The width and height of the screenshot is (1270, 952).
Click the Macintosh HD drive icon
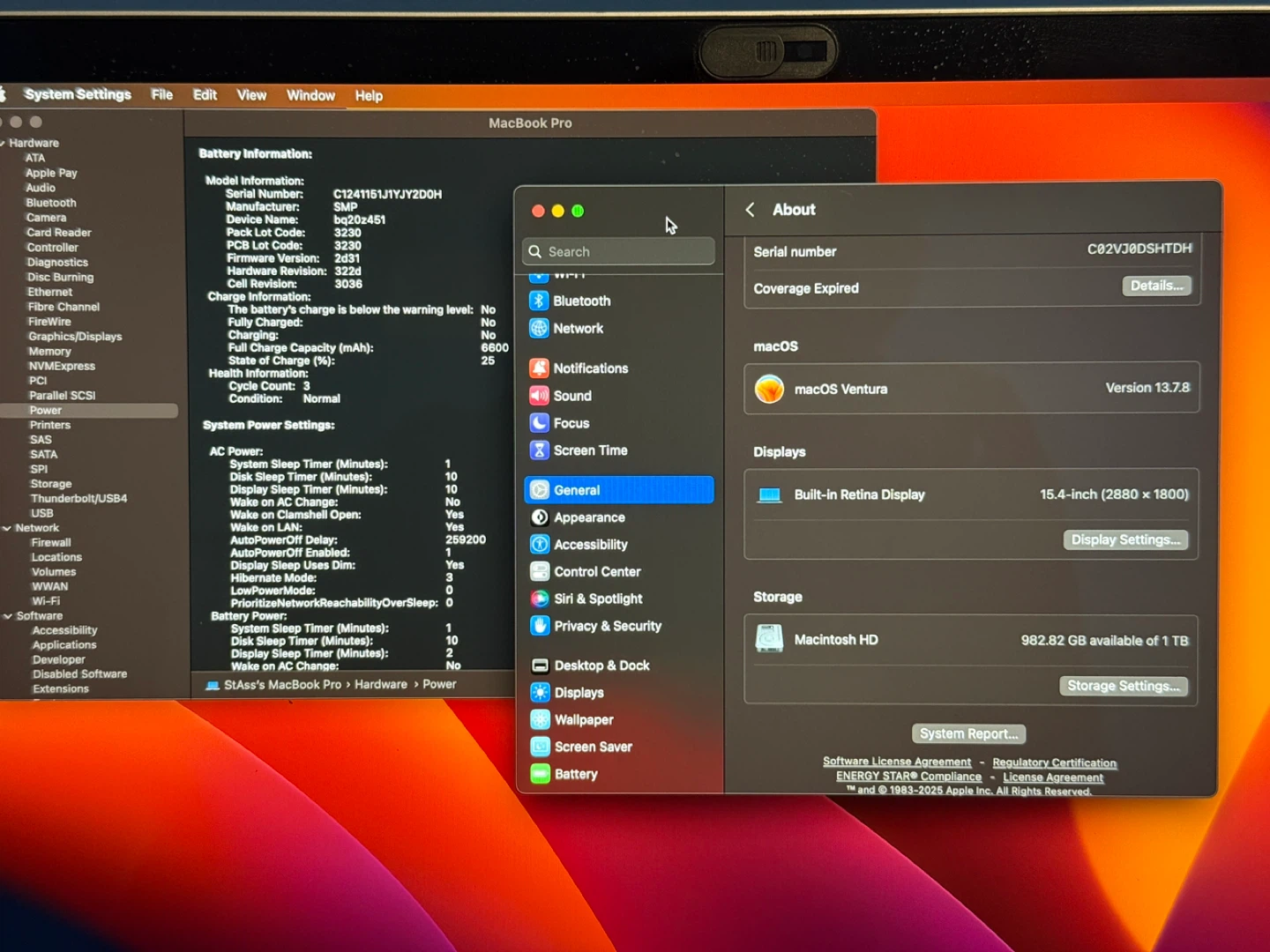coord(769,639)
